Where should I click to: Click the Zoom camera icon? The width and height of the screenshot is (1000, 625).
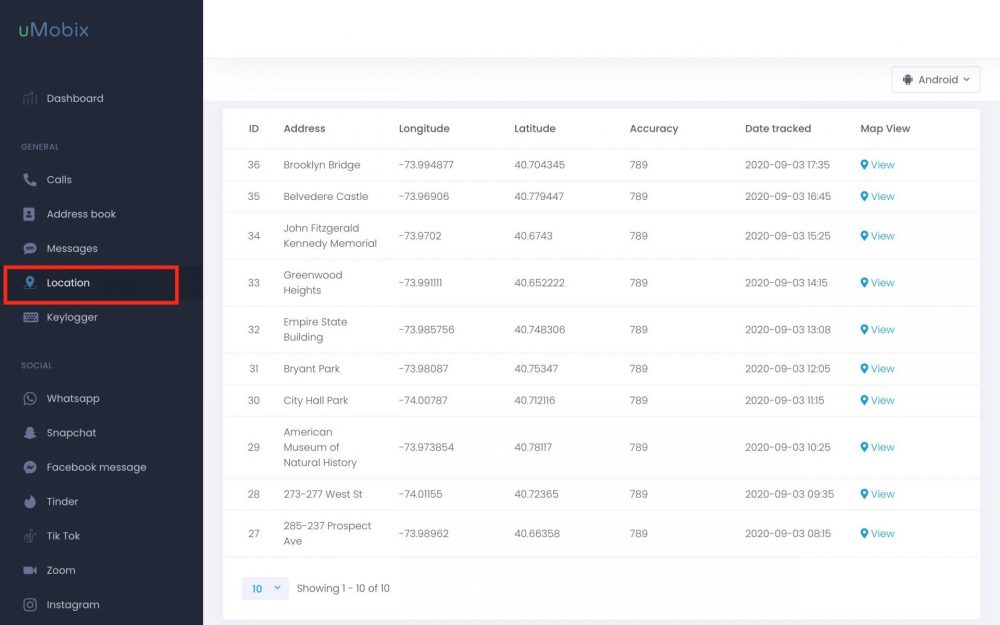pos(30,570)
